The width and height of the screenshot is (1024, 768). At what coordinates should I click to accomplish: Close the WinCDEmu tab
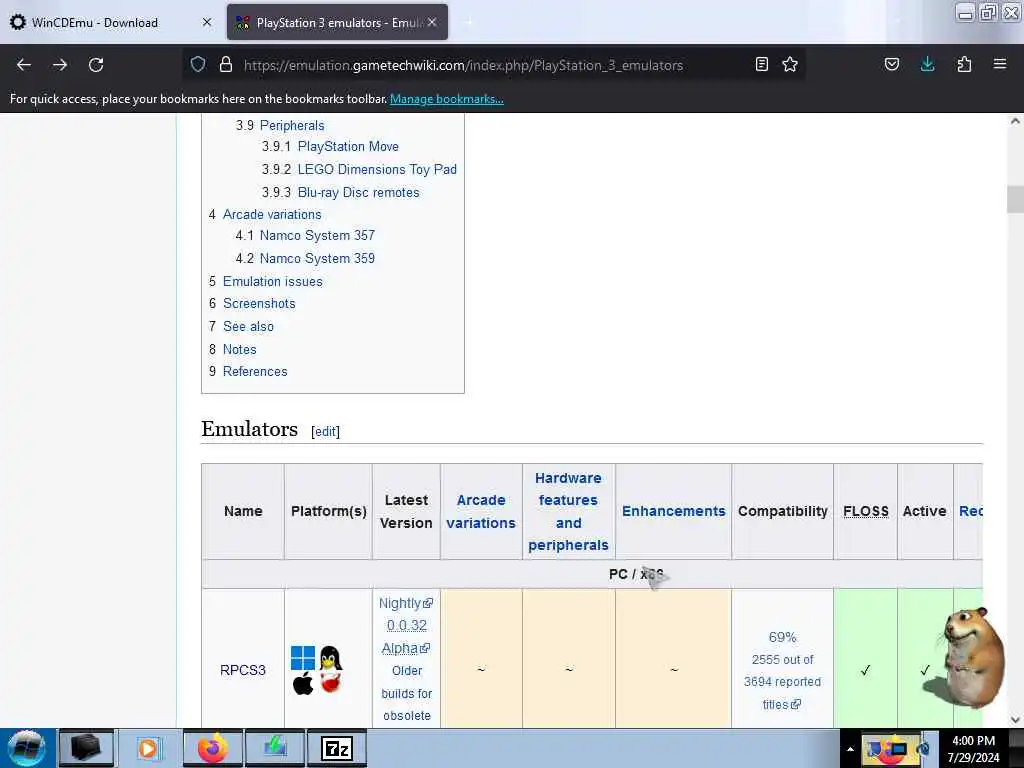[207, 22]
